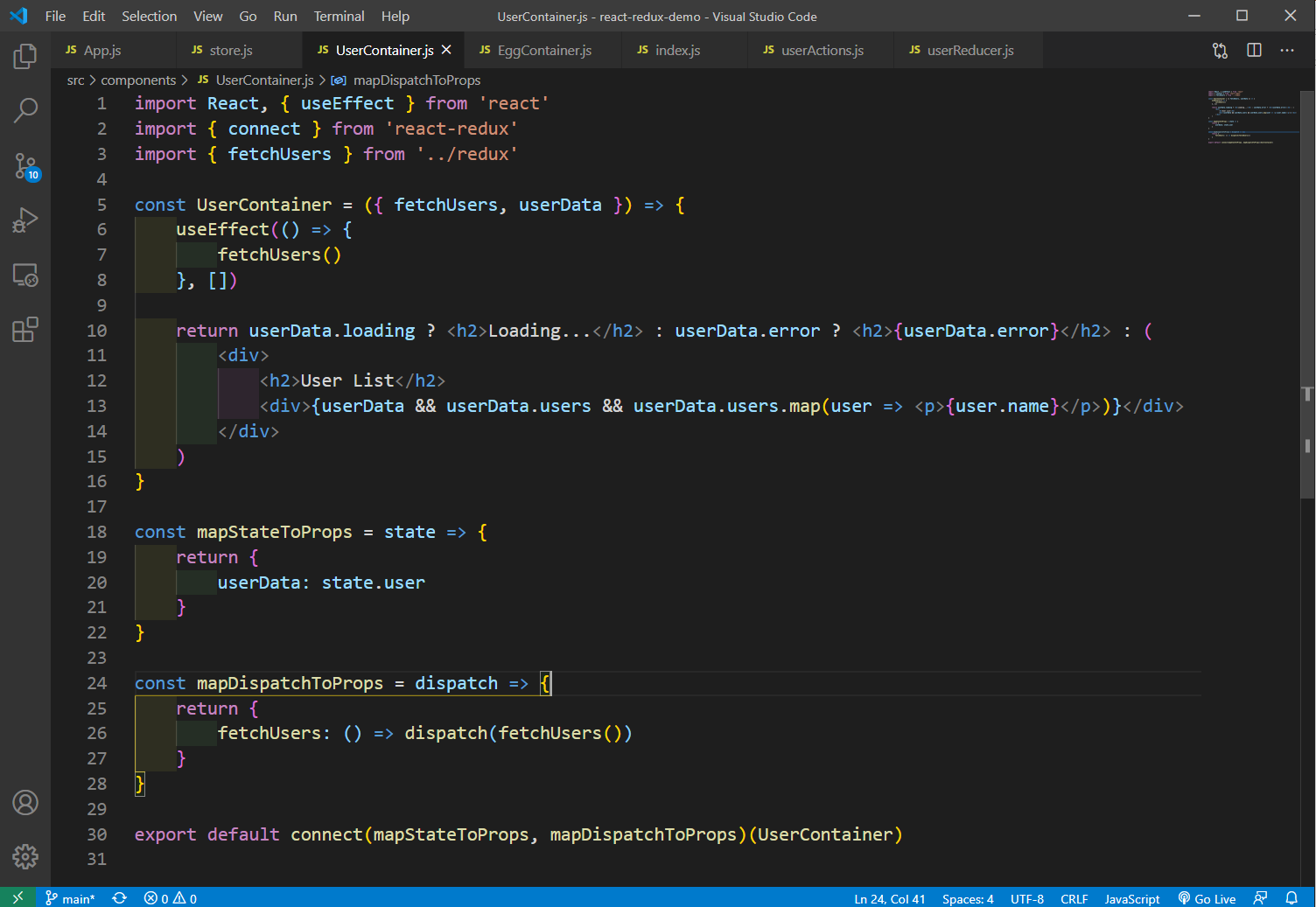1316x907 pixels.
Task: Open the Edit menu
Action: point(94,16)
